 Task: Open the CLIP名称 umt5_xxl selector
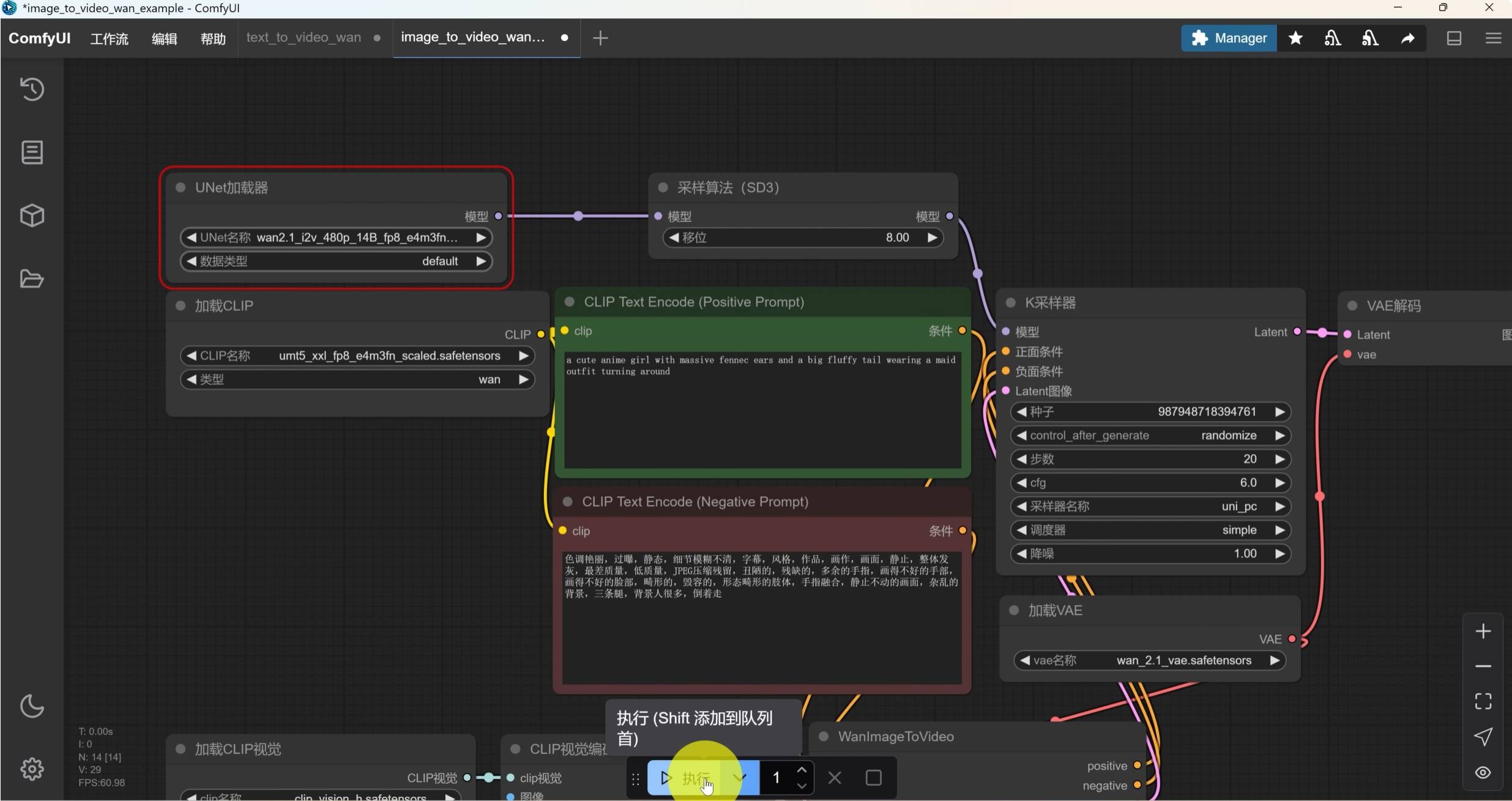pyautogui.click(x=357, y=356)
